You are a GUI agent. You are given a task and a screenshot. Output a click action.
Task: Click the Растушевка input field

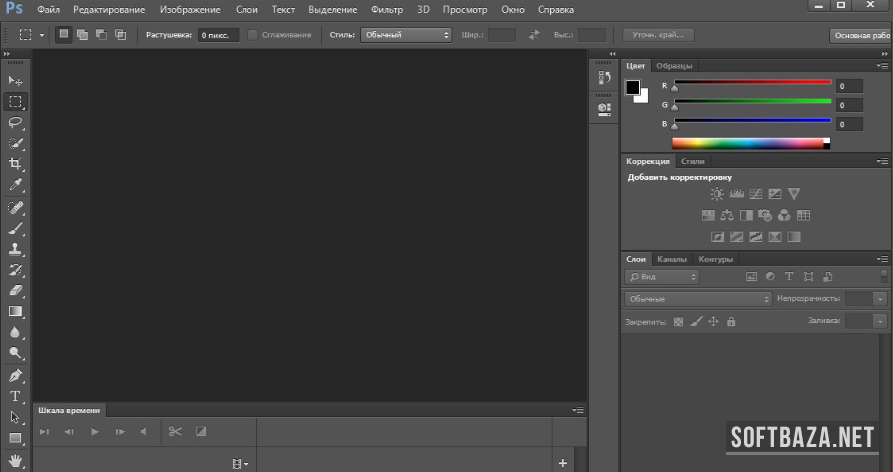(x=217, y=35)
